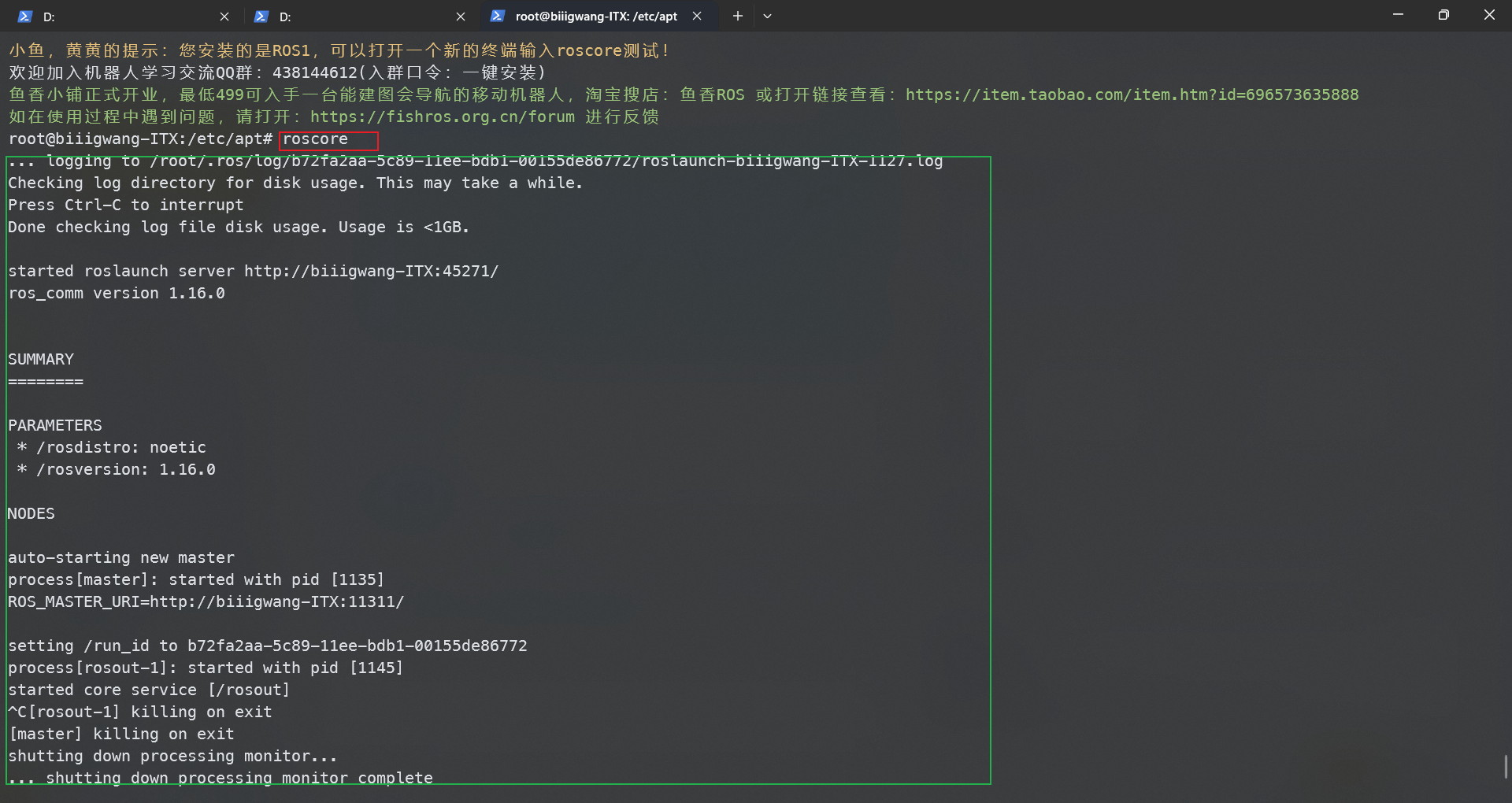Viewport: 1512px width, 803px height.
Task: Click the 'ros_comm version 1.16.0' line
Action: click(x=117, y=293)
